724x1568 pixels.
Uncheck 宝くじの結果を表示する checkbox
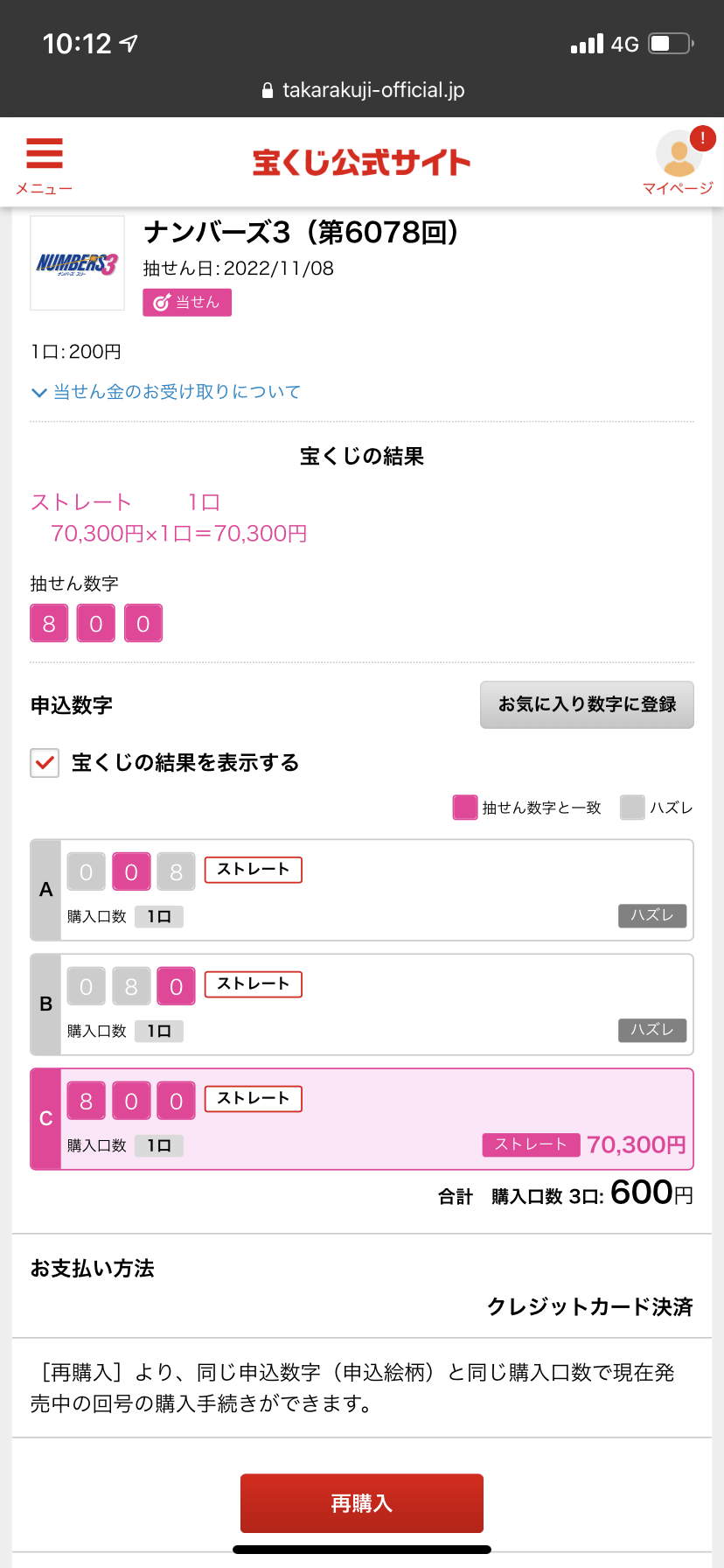click(45, 763)
